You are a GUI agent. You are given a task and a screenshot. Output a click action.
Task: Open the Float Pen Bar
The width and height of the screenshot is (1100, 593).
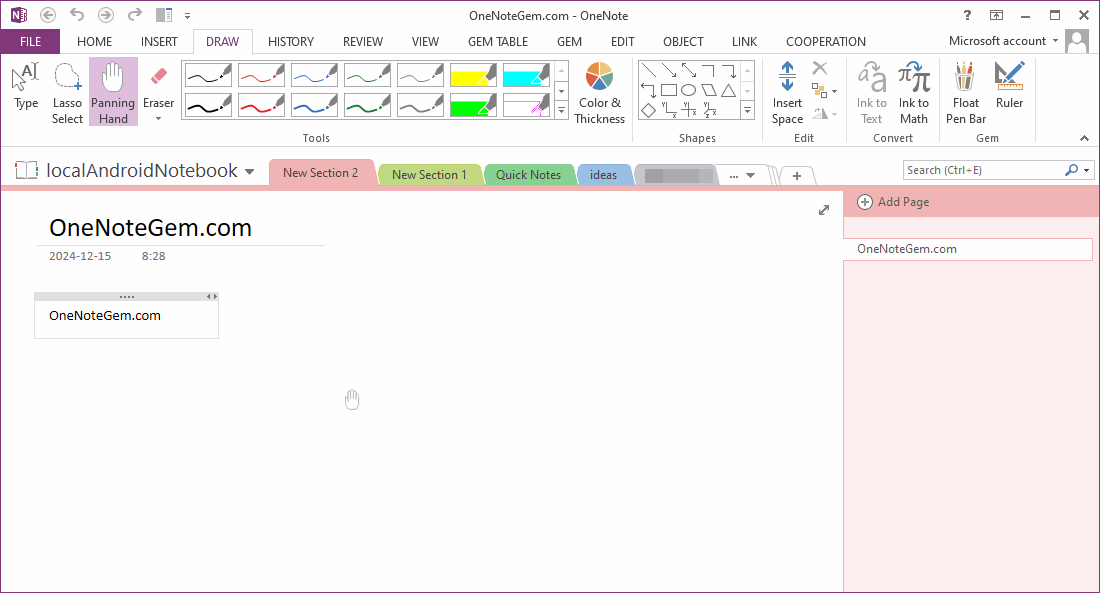pos(965,93)
